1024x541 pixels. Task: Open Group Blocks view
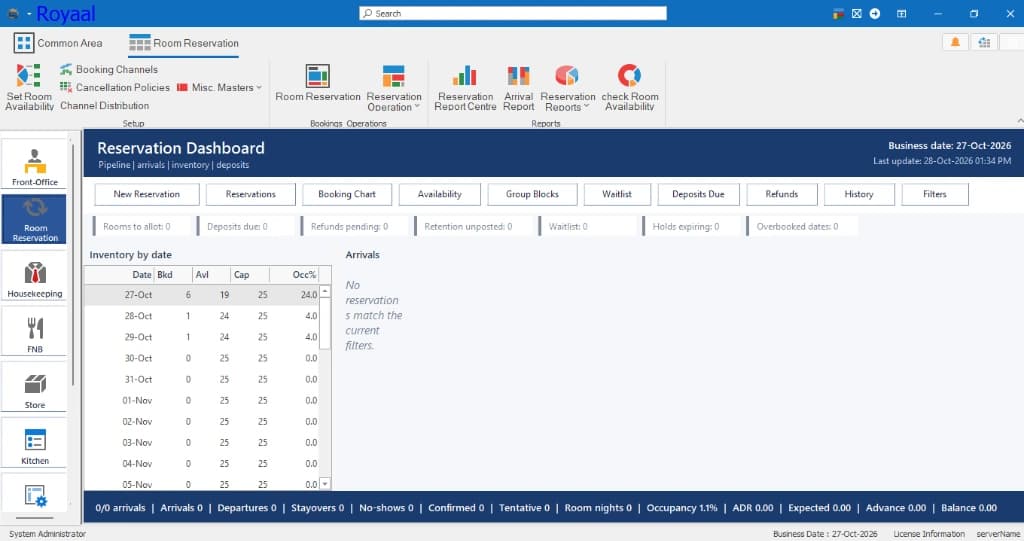532,194
